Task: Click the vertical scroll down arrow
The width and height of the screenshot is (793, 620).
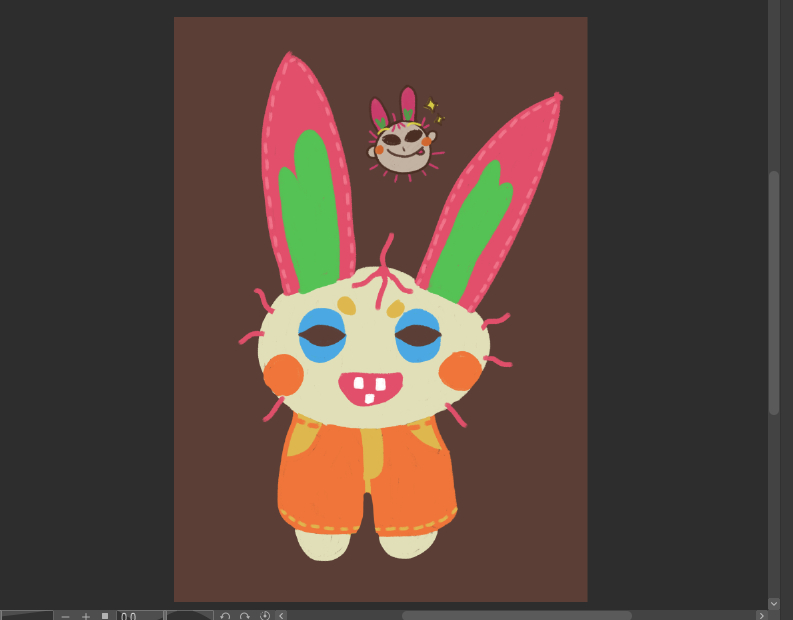Action: [773, 603]
